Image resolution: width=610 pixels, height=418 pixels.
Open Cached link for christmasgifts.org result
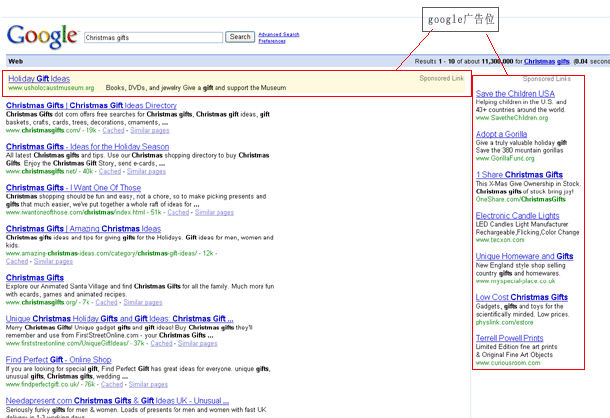point(106,302)
